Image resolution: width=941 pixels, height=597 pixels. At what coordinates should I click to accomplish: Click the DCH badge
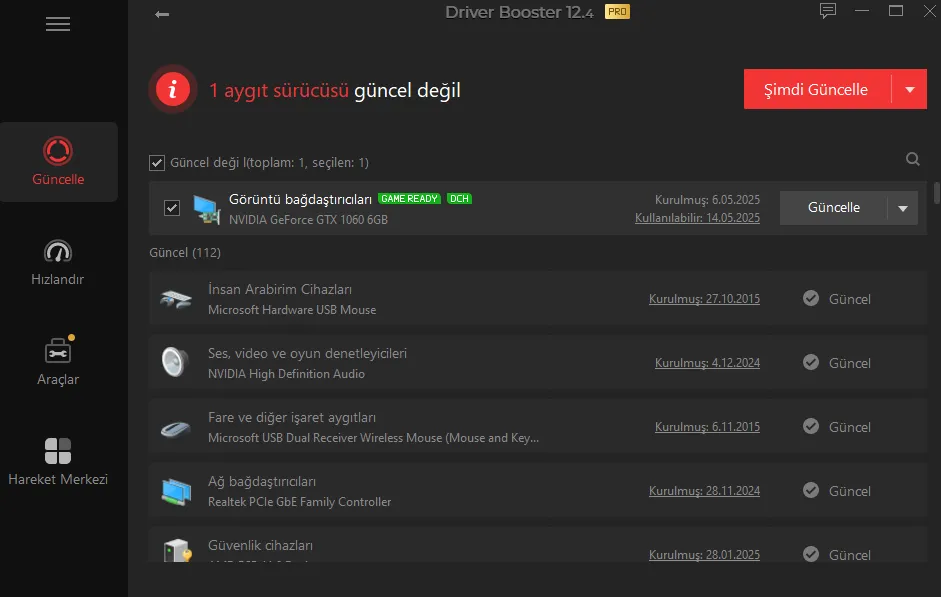click(459, 199)
